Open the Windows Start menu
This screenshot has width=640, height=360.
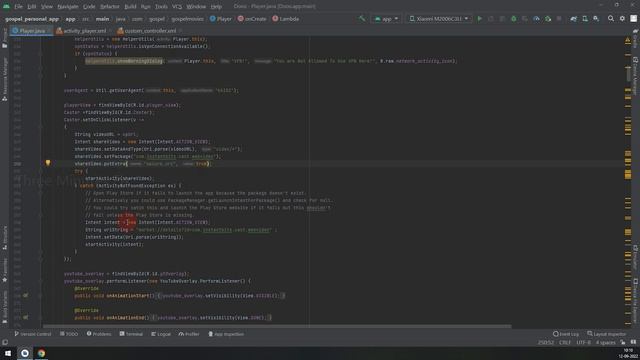pos(8,353)
